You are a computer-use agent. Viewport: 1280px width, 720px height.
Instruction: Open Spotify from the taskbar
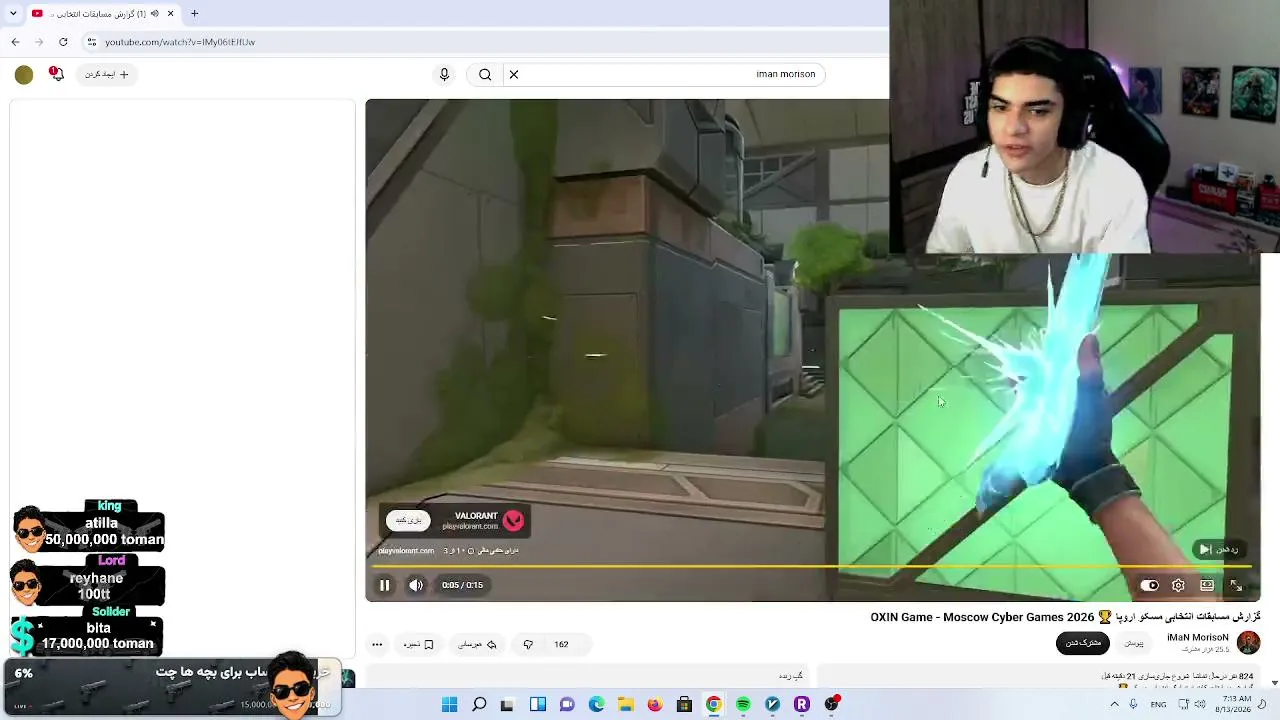743,705
